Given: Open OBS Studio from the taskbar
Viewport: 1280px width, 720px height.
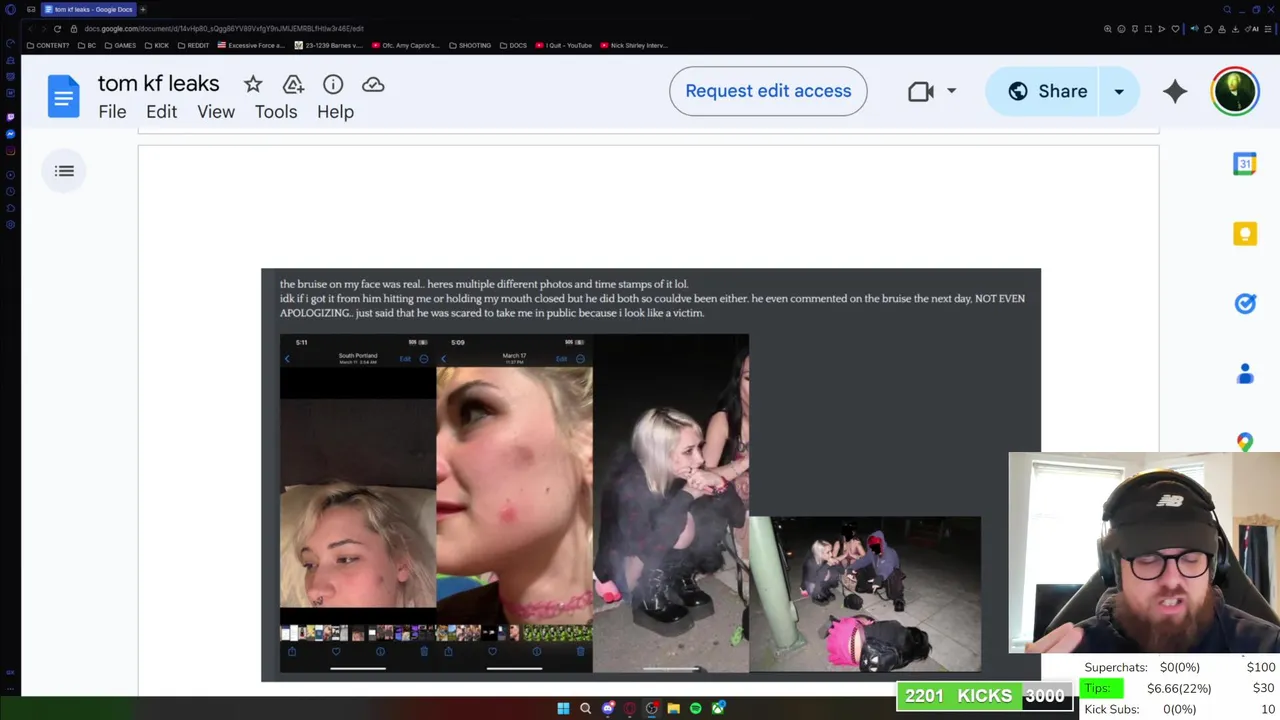Looking at the screenshot, I should click(x=651, y=708).
